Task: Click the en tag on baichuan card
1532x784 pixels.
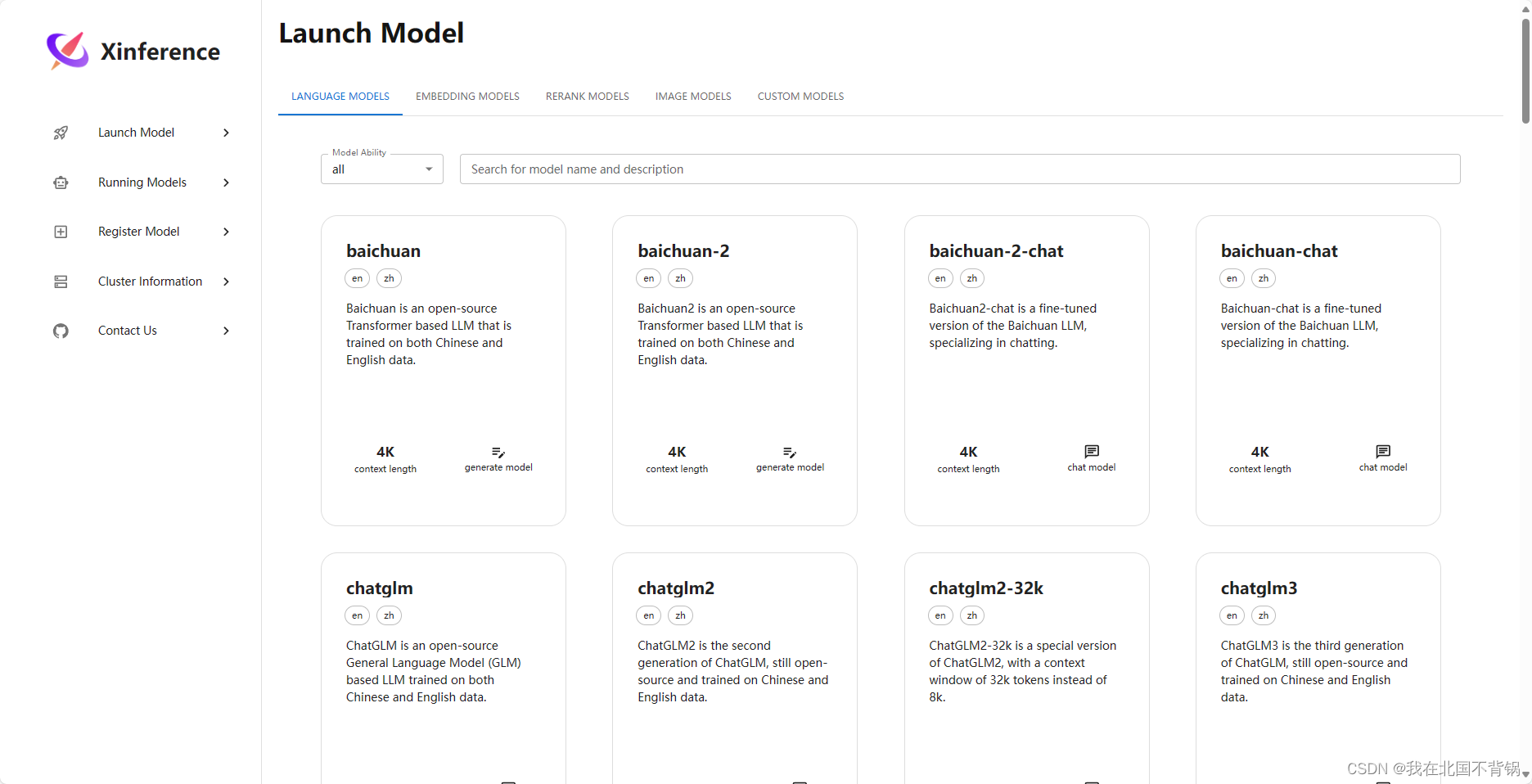Action: point(357,278)
